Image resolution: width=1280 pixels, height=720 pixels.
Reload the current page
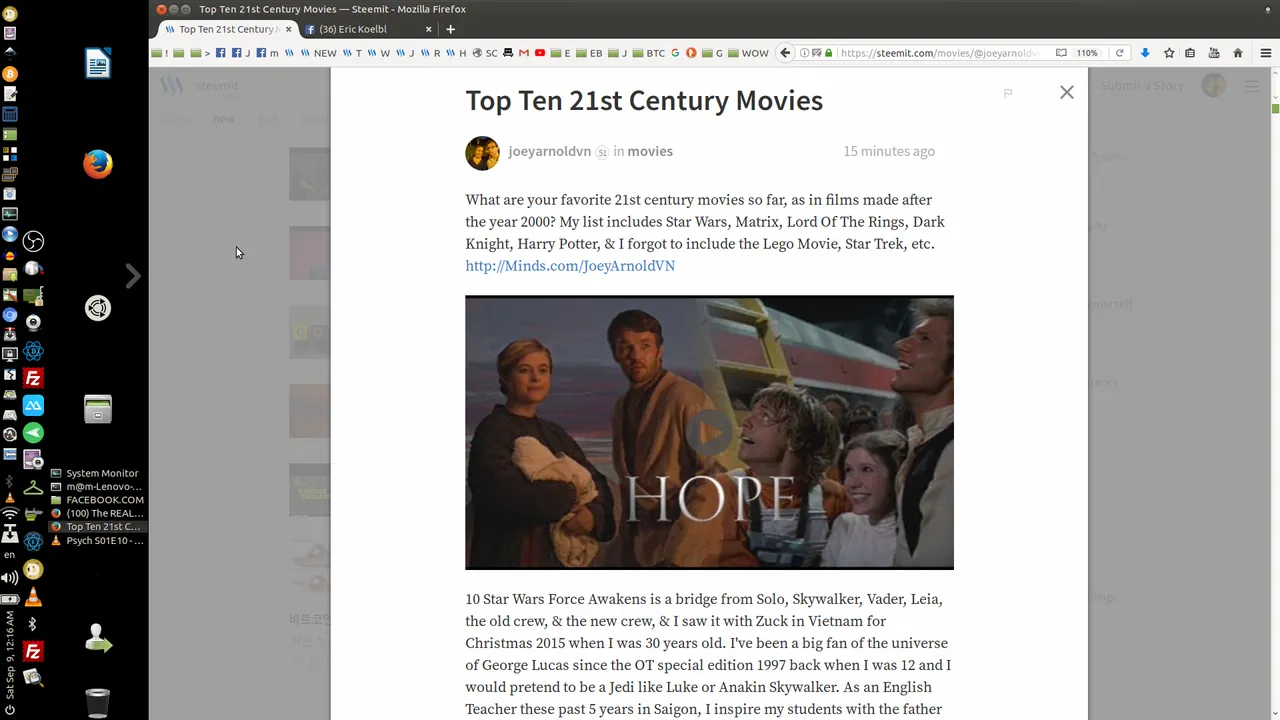tap(1119, 53)
